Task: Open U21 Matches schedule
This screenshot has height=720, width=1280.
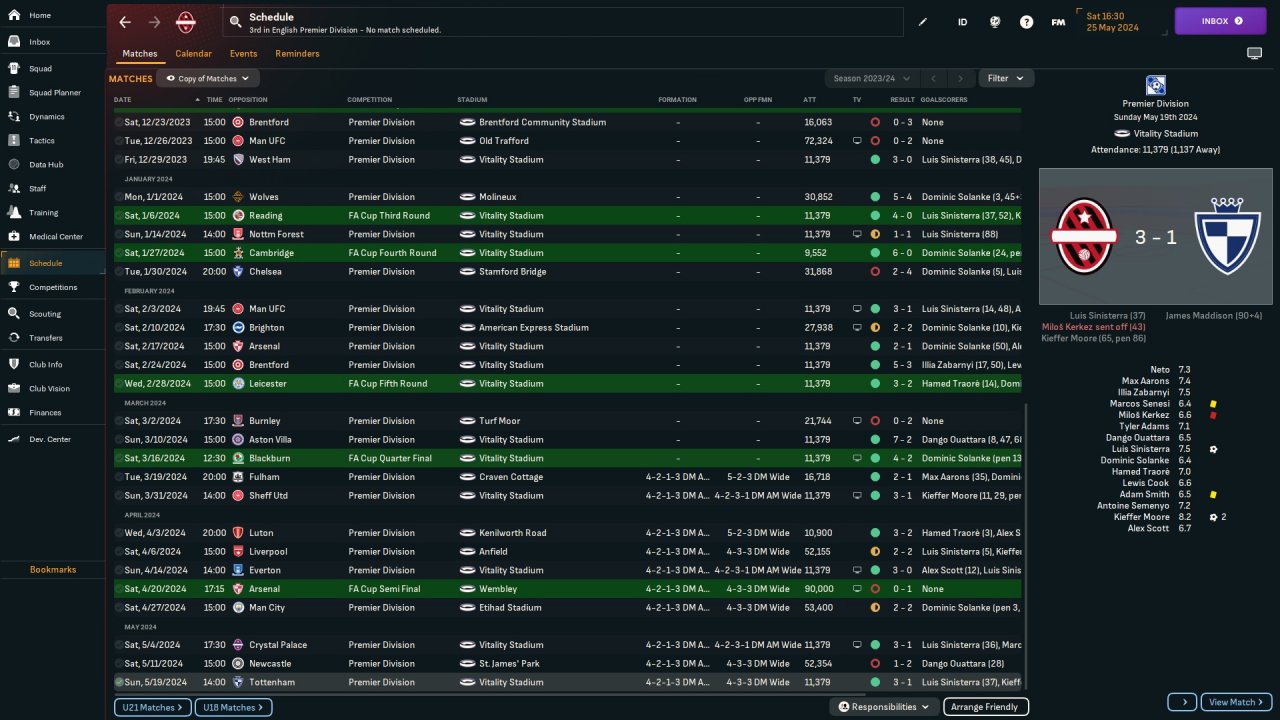Action: [x=152, y=707]
